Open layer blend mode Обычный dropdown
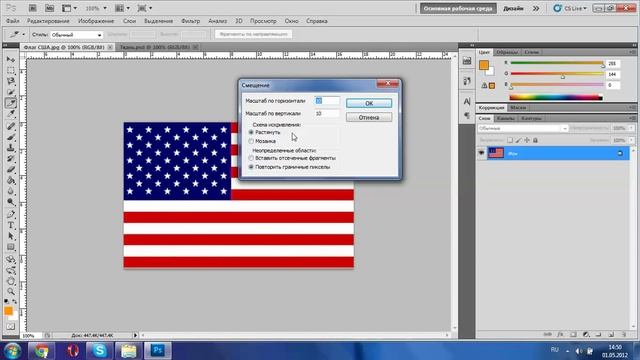The height and width of the screenshot is (360, 640). pos(522,128)
